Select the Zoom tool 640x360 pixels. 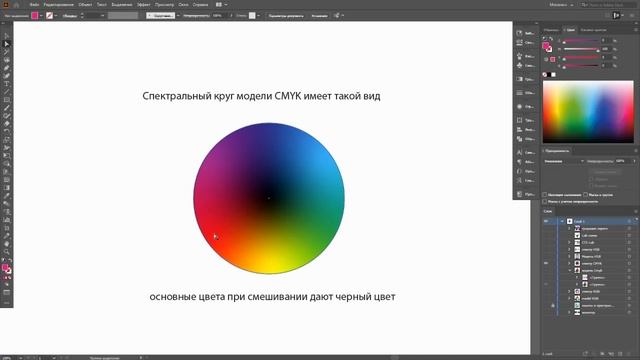7,251
